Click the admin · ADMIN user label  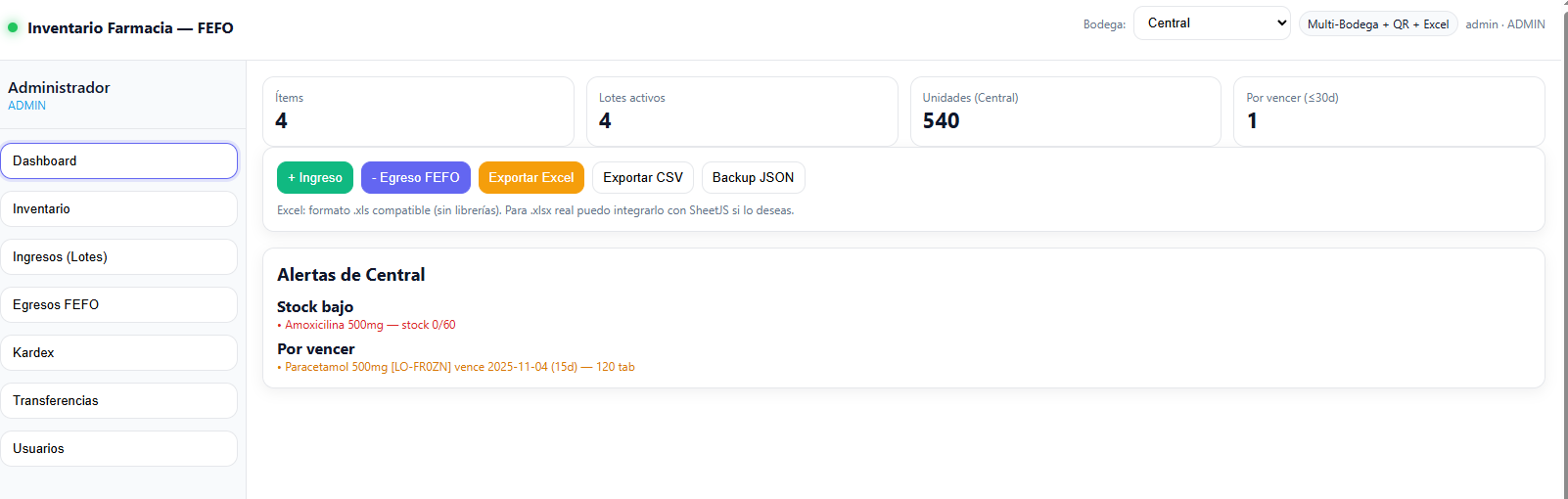tap(1504, 24)
